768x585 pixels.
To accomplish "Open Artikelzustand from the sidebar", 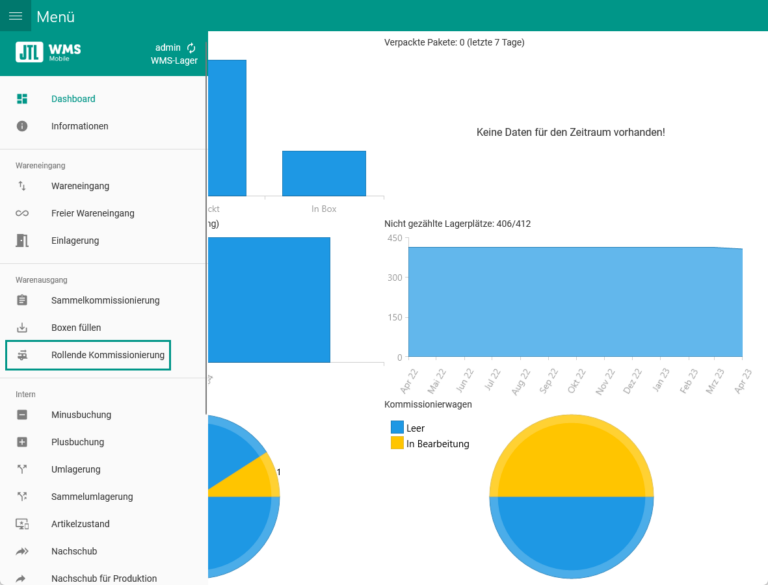I will pos(80,524).
